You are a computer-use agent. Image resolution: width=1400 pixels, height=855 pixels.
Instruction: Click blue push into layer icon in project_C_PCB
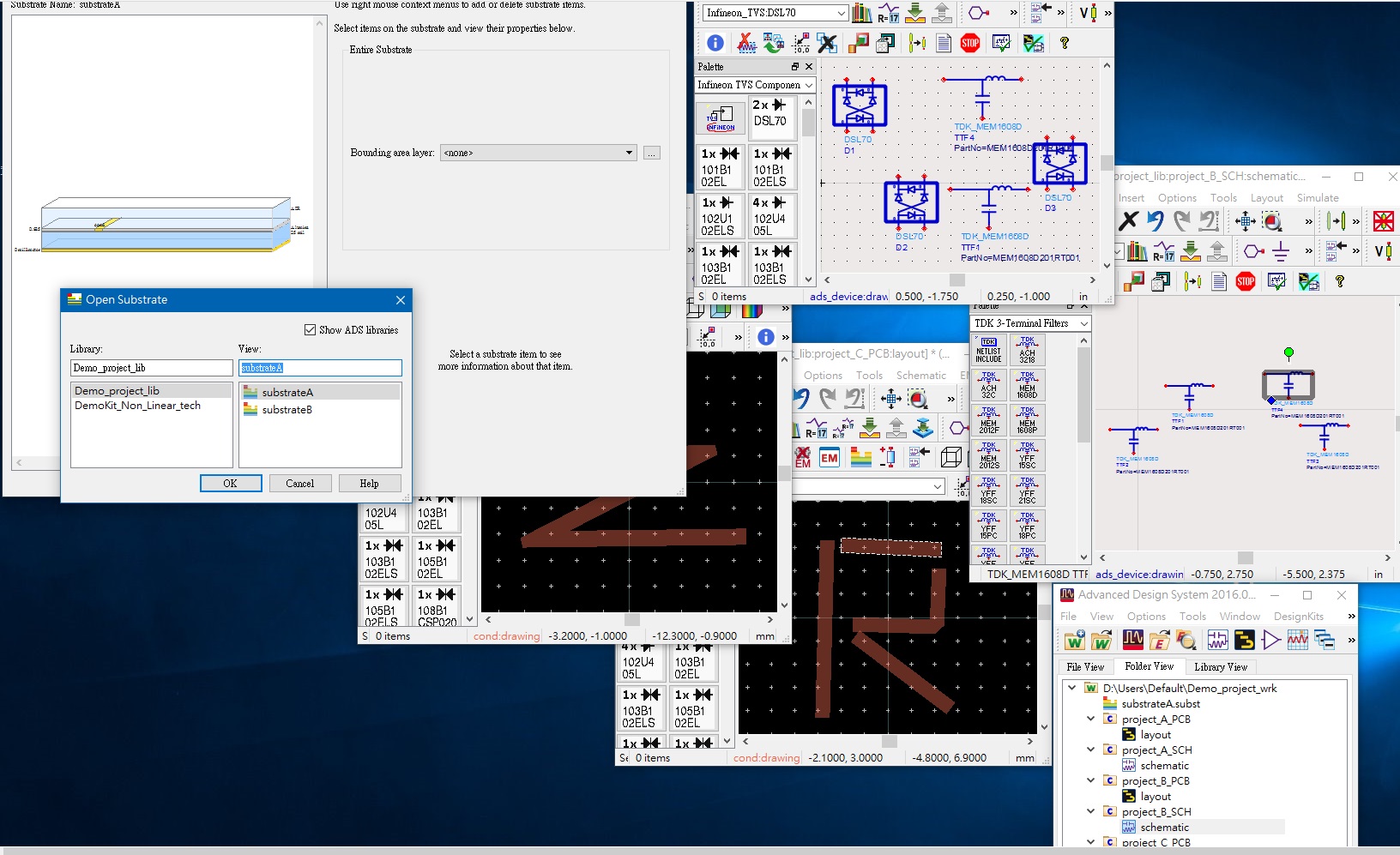[x=923, y=428]
